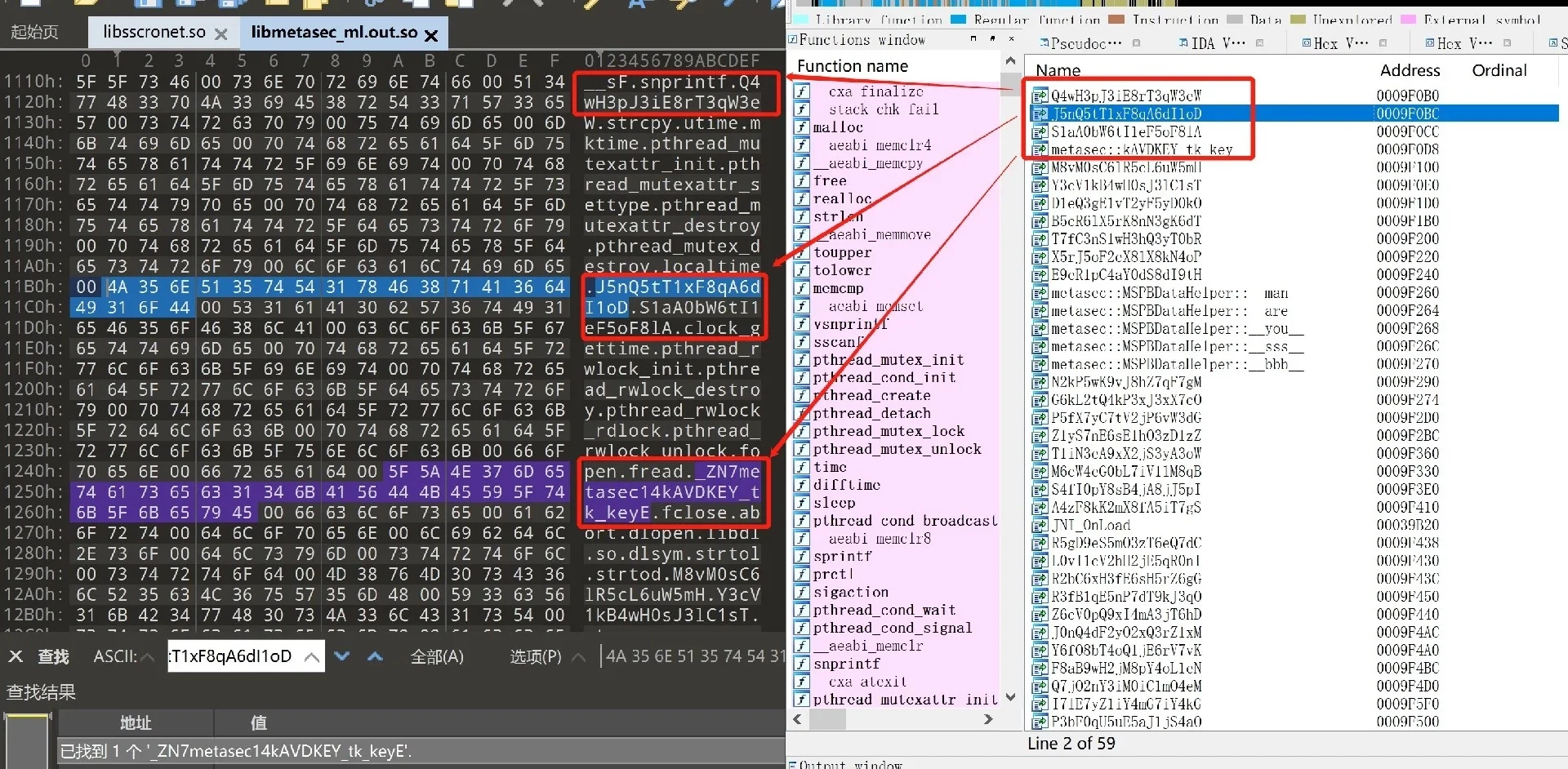The width and height of the screenshot is (1568, 769).
Task: Click the export icon beside metasec::kAVDKEY_tk_key
Action: pos(1040,149)
